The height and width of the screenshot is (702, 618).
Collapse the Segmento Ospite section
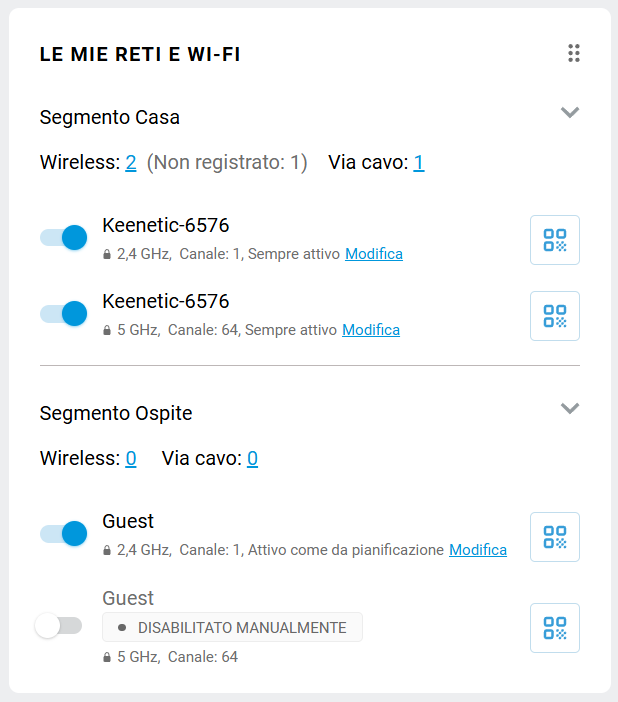570,408
